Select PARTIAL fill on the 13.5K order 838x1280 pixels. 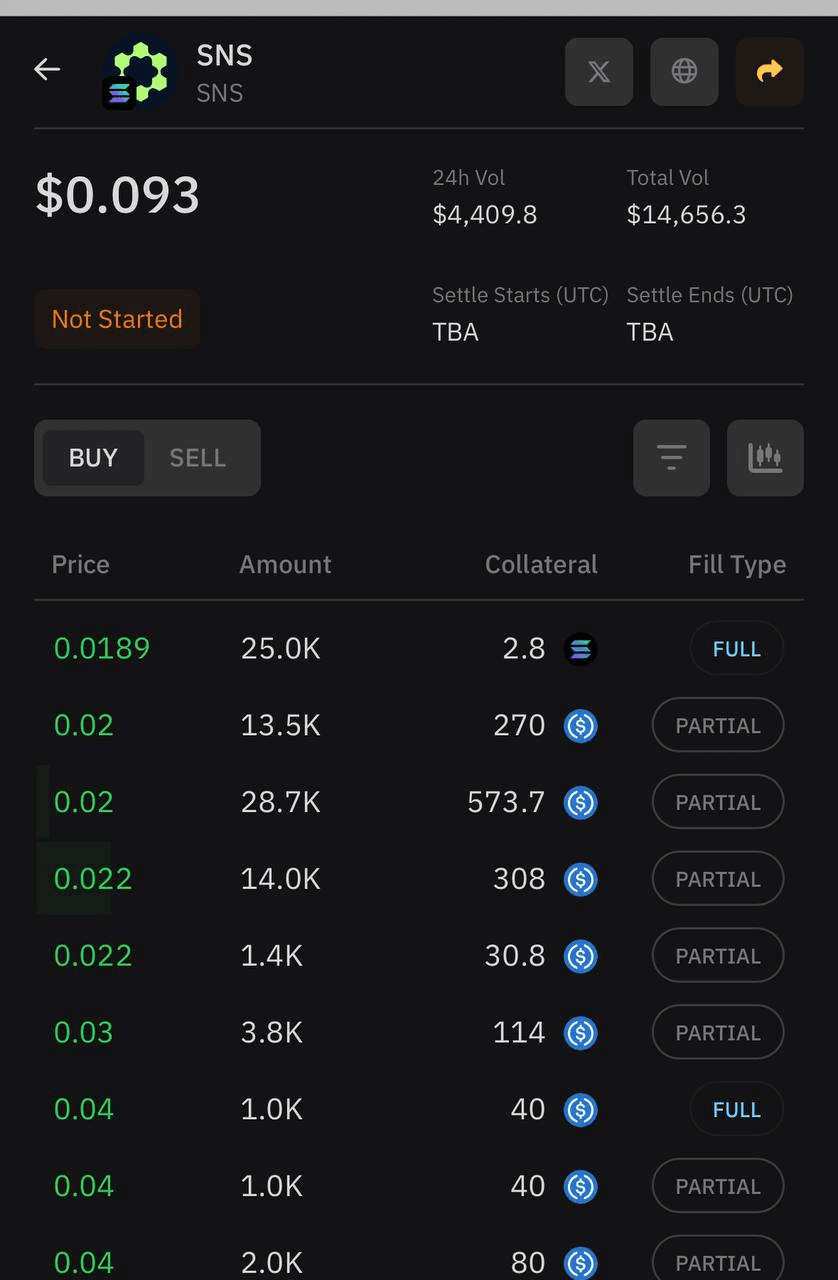pos(717,726)
